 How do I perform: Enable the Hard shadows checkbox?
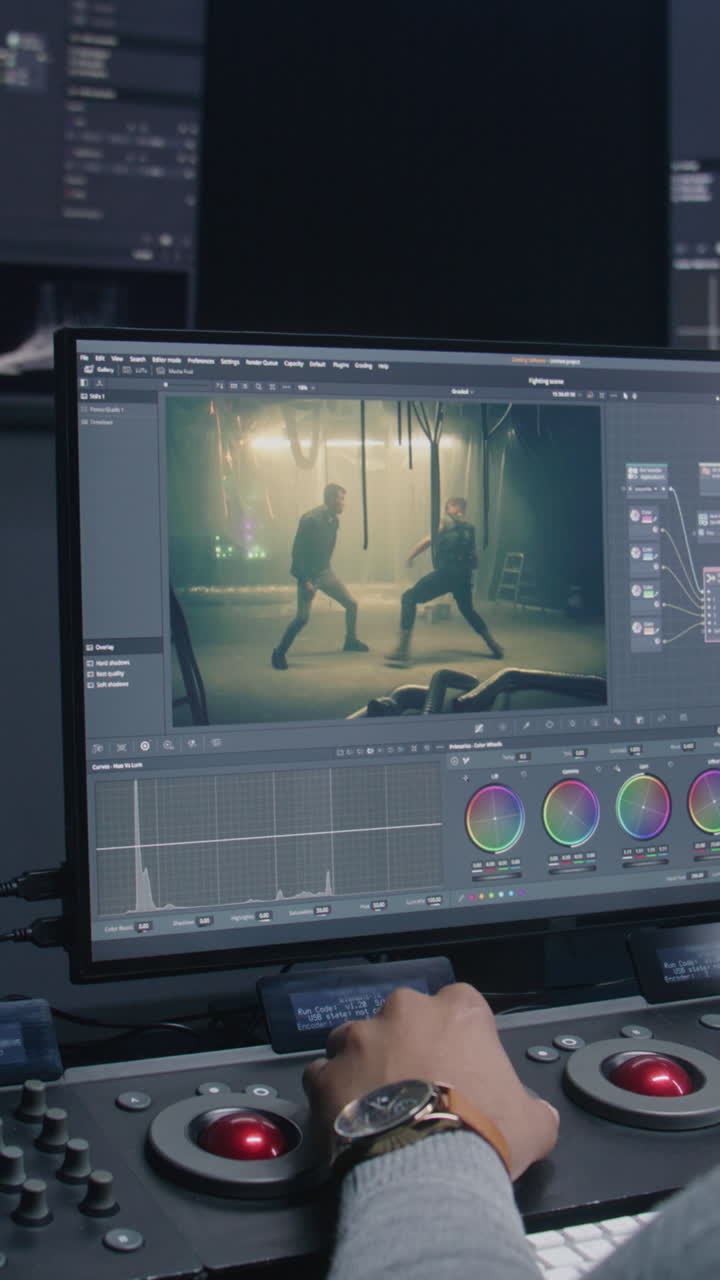[90, 662]
